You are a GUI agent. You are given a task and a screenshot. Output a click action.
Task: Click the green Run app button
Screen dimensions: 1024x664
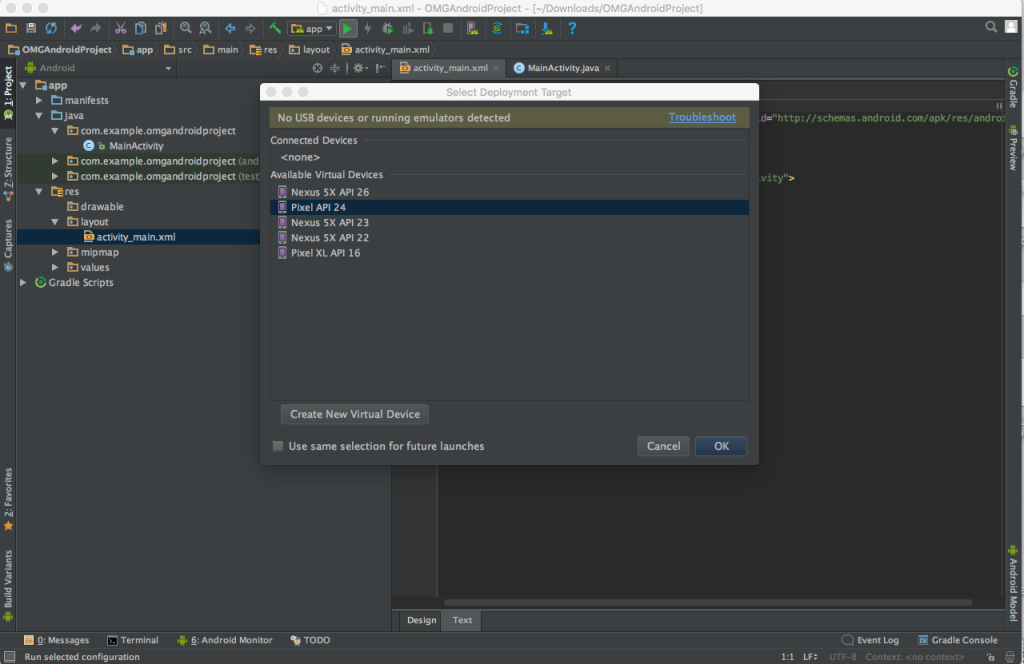[x=347, y=28]
